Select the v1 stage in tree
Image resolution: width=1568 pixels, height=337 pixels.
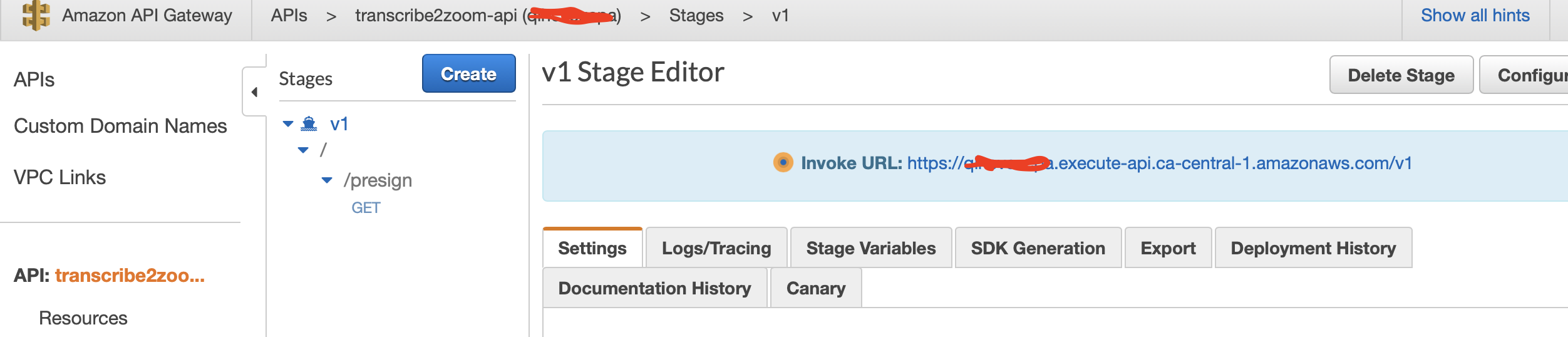click(339, 123)
